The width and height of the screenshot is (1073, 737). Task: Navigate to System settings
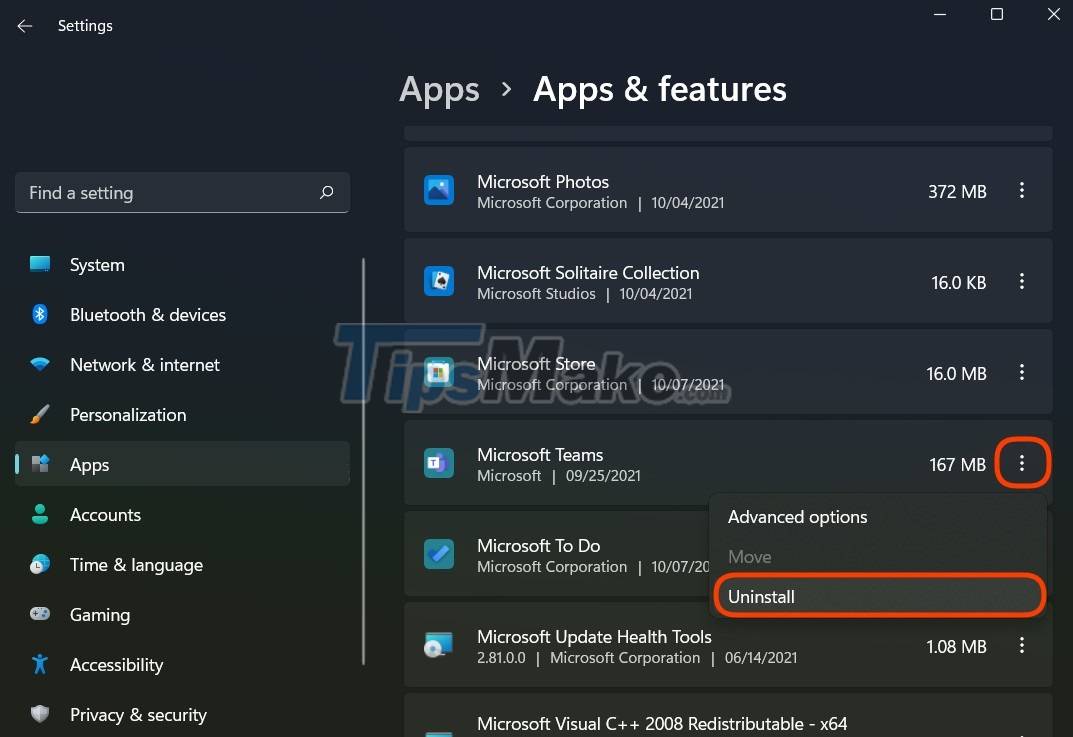pos(96,264)
